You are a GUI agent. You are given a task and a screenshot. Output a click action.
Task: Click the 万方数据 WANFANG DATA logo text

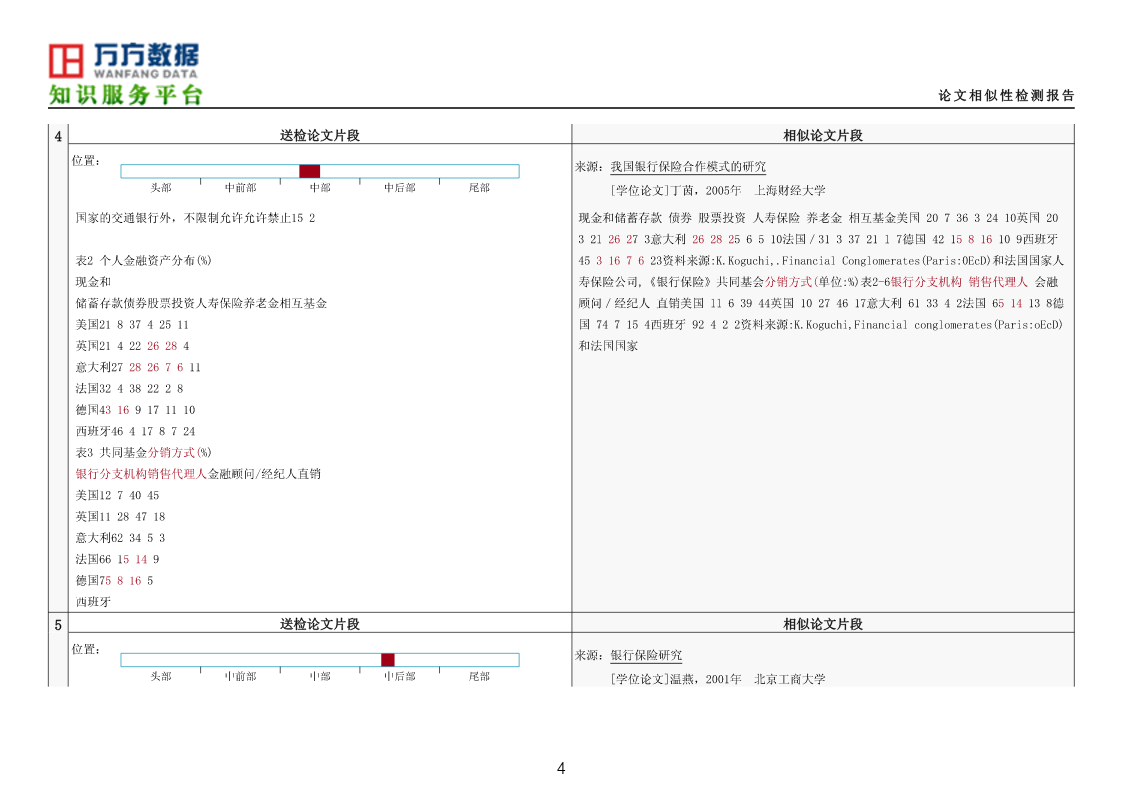[146, 61]
